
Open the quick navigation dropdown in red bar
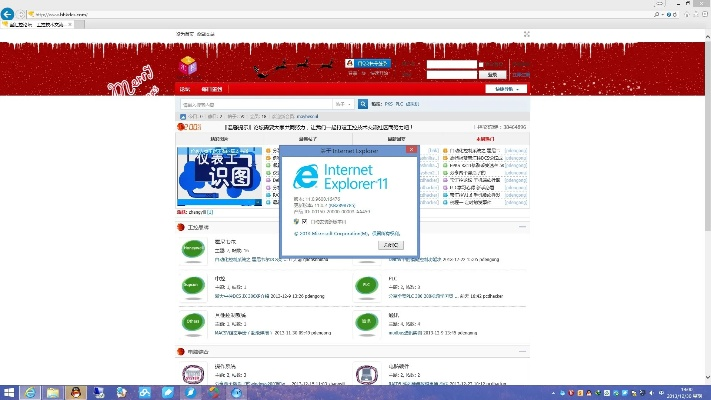click(506, 89)
